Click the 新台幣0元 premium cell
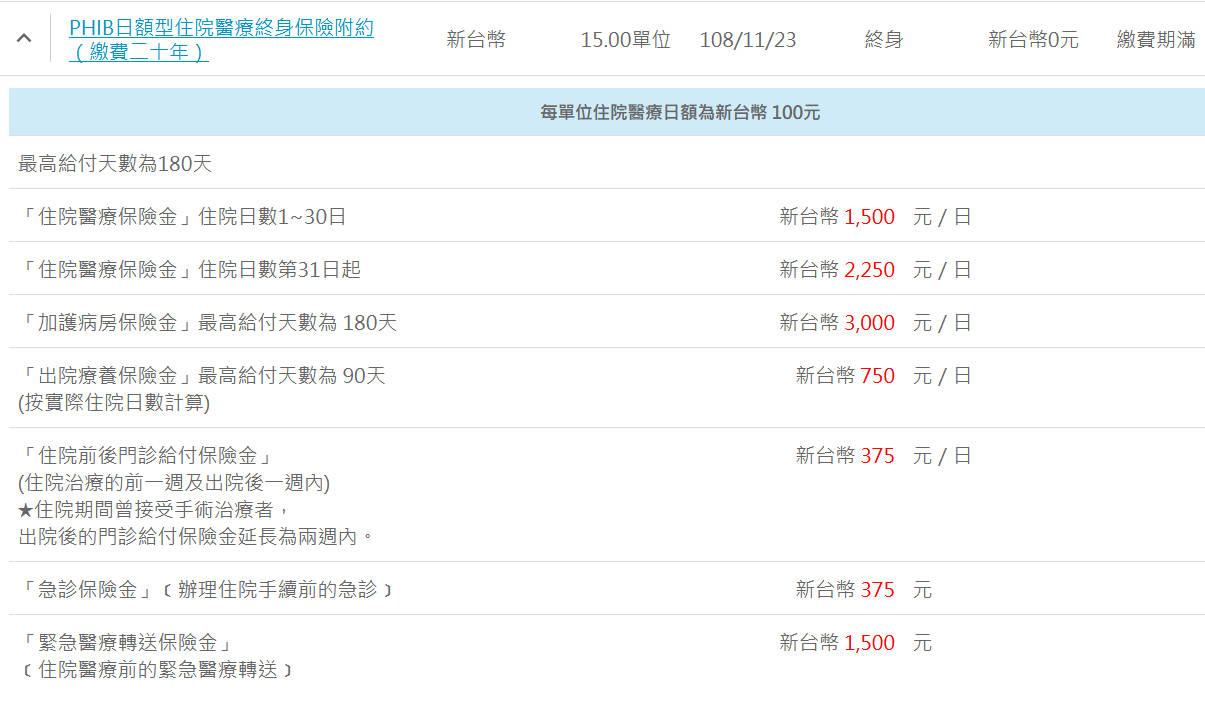The width and height of the screenshot is (1205, 703). point(1033,40)
